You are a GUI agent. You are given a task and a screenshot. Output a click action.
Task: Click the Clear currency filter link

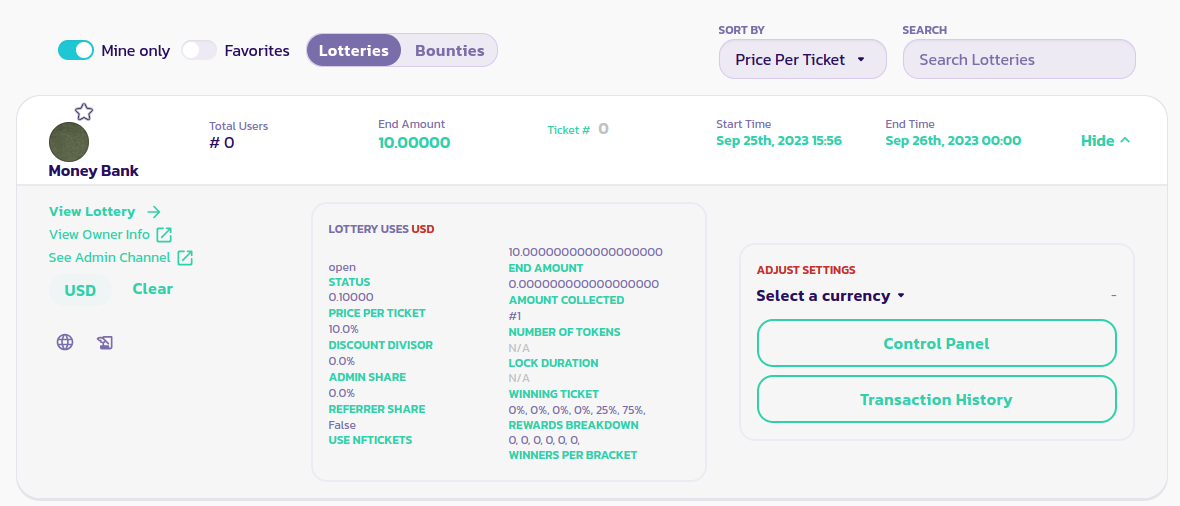pyautogui.click(x=153, y=289)
